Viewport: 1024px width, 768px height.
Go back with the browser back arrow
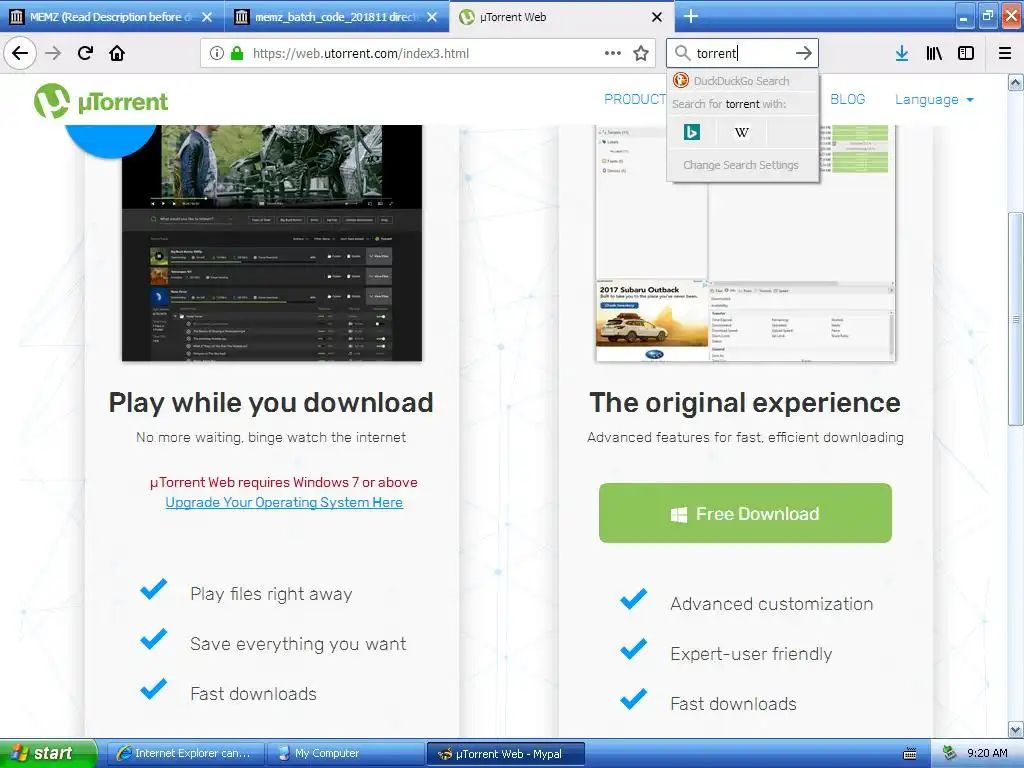pyautogui.click(x=20, y=53)
